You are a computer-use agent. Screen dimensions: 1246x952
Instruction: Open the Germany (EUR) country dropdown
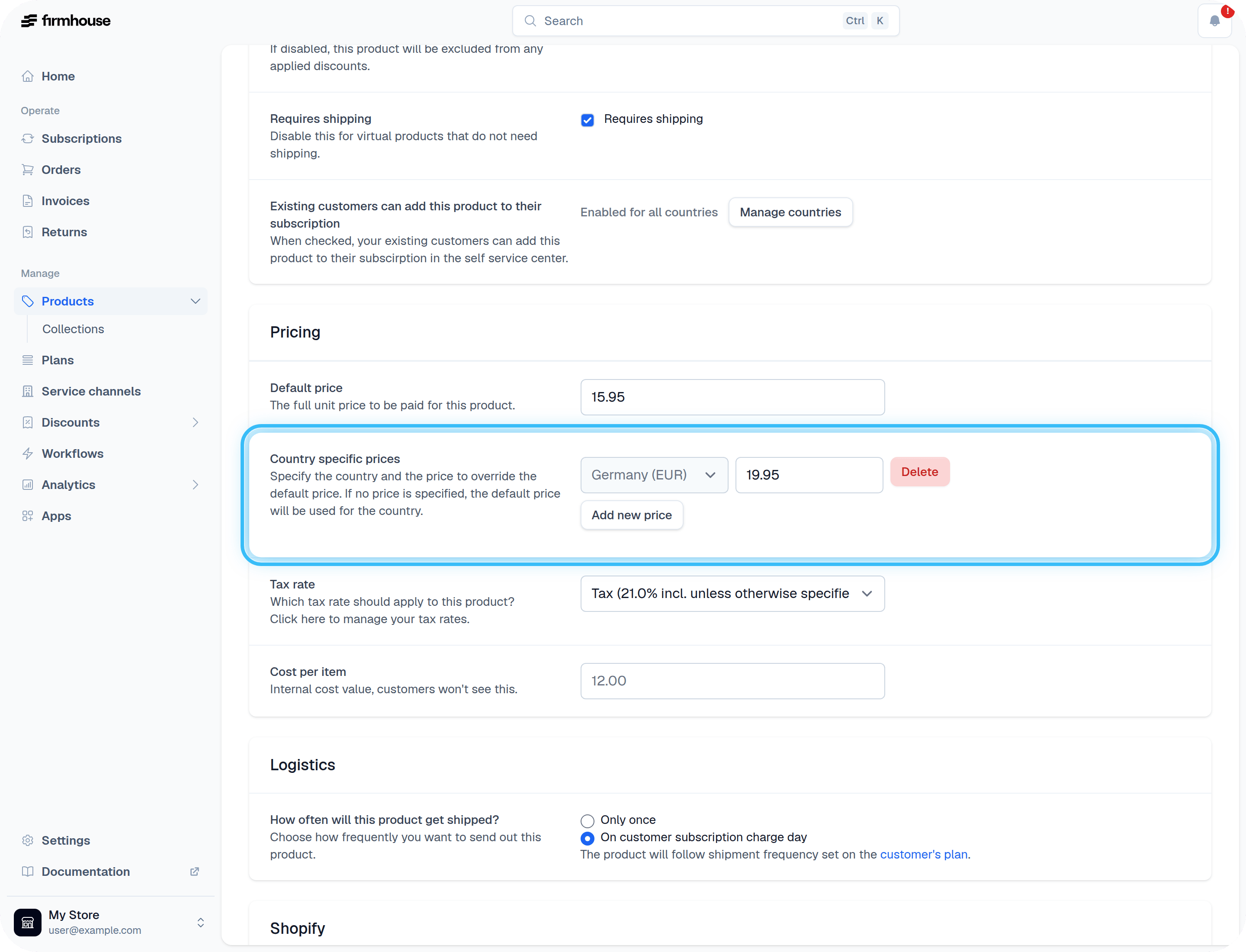click(655, 476)
